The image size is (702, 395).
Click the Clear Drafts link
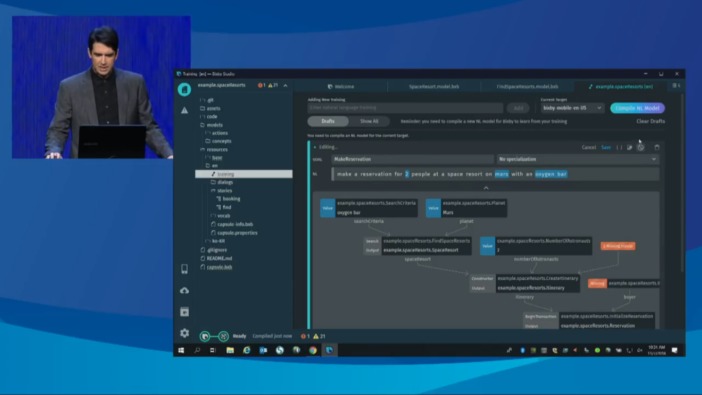coord(650,121)
